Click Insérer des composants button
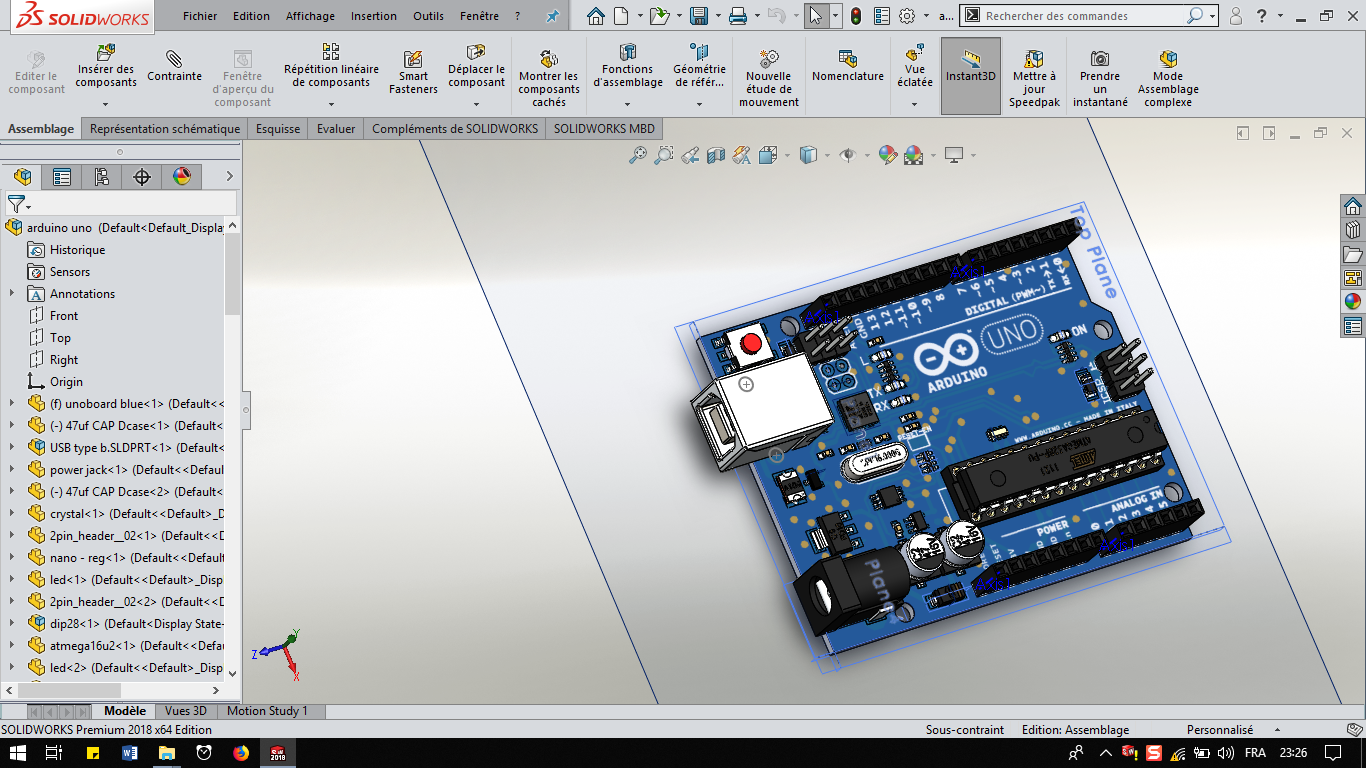Viewport: 1366px width, 768px height. coord(106,66)
